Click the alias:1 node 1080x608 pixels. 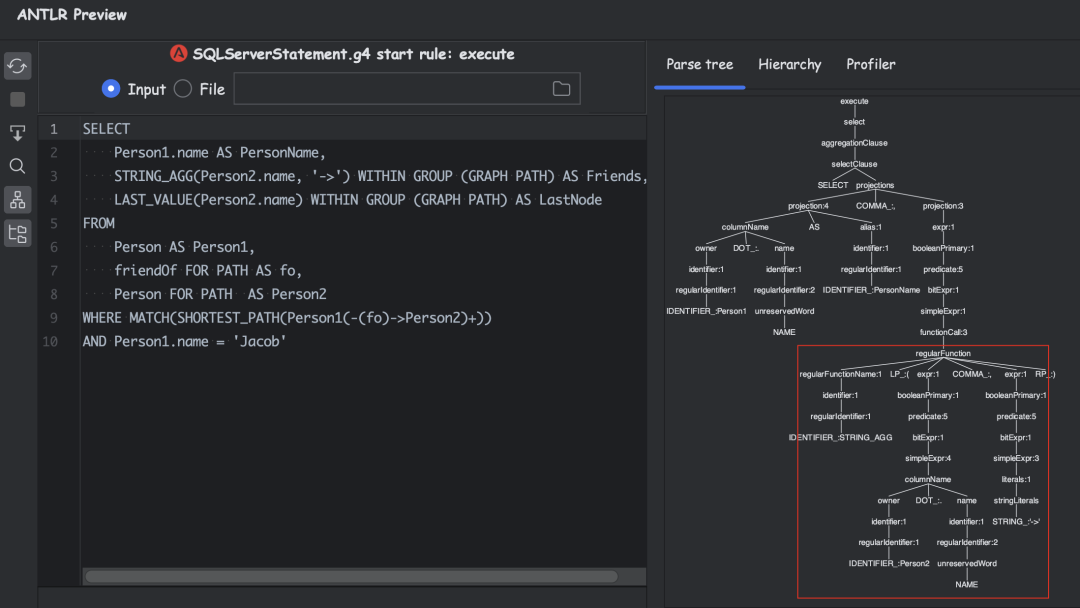pos(871,227)
